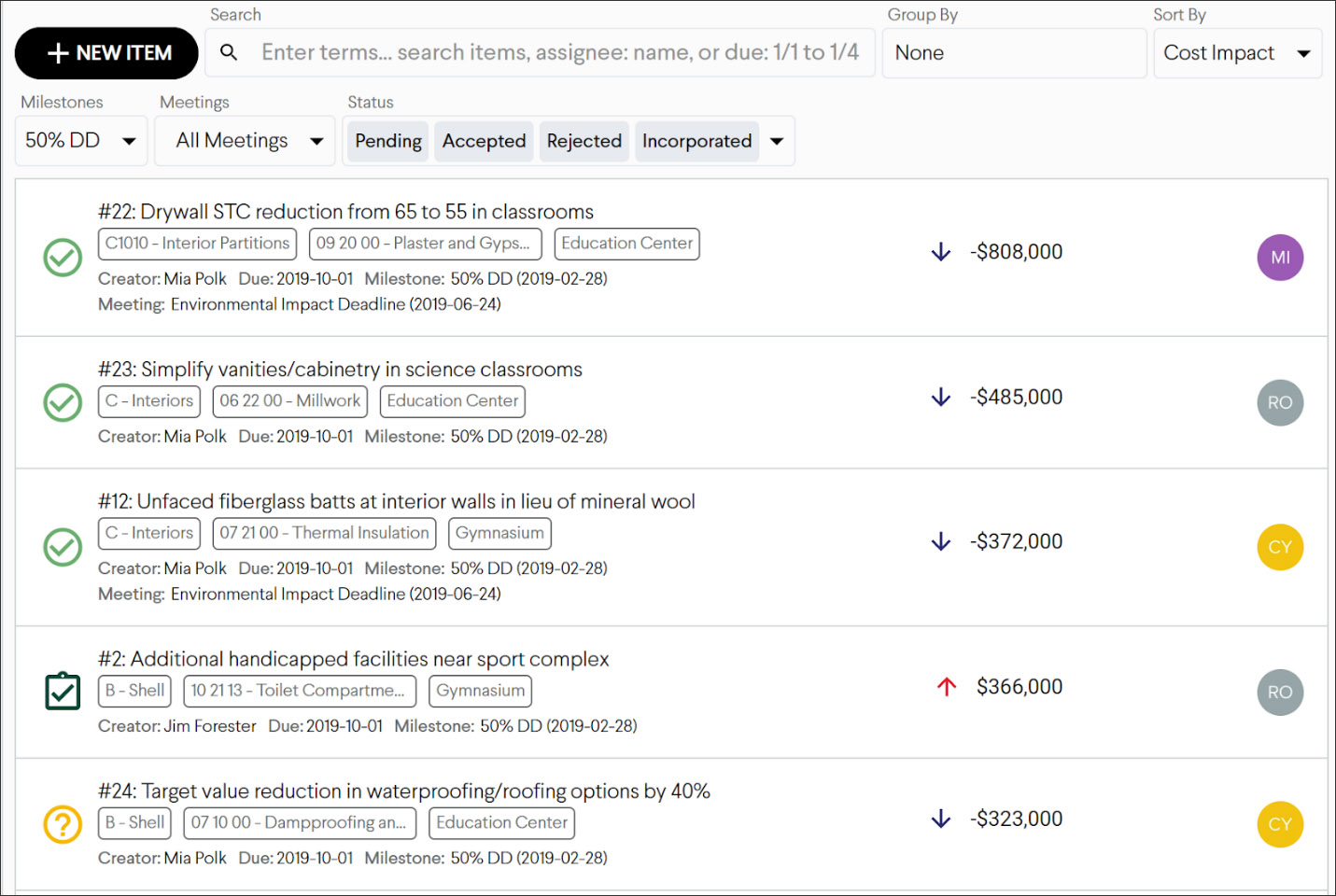Screen dimensions: 1336x896
Task: Click accepted checkmark icon on item #23
Action: 63,402
